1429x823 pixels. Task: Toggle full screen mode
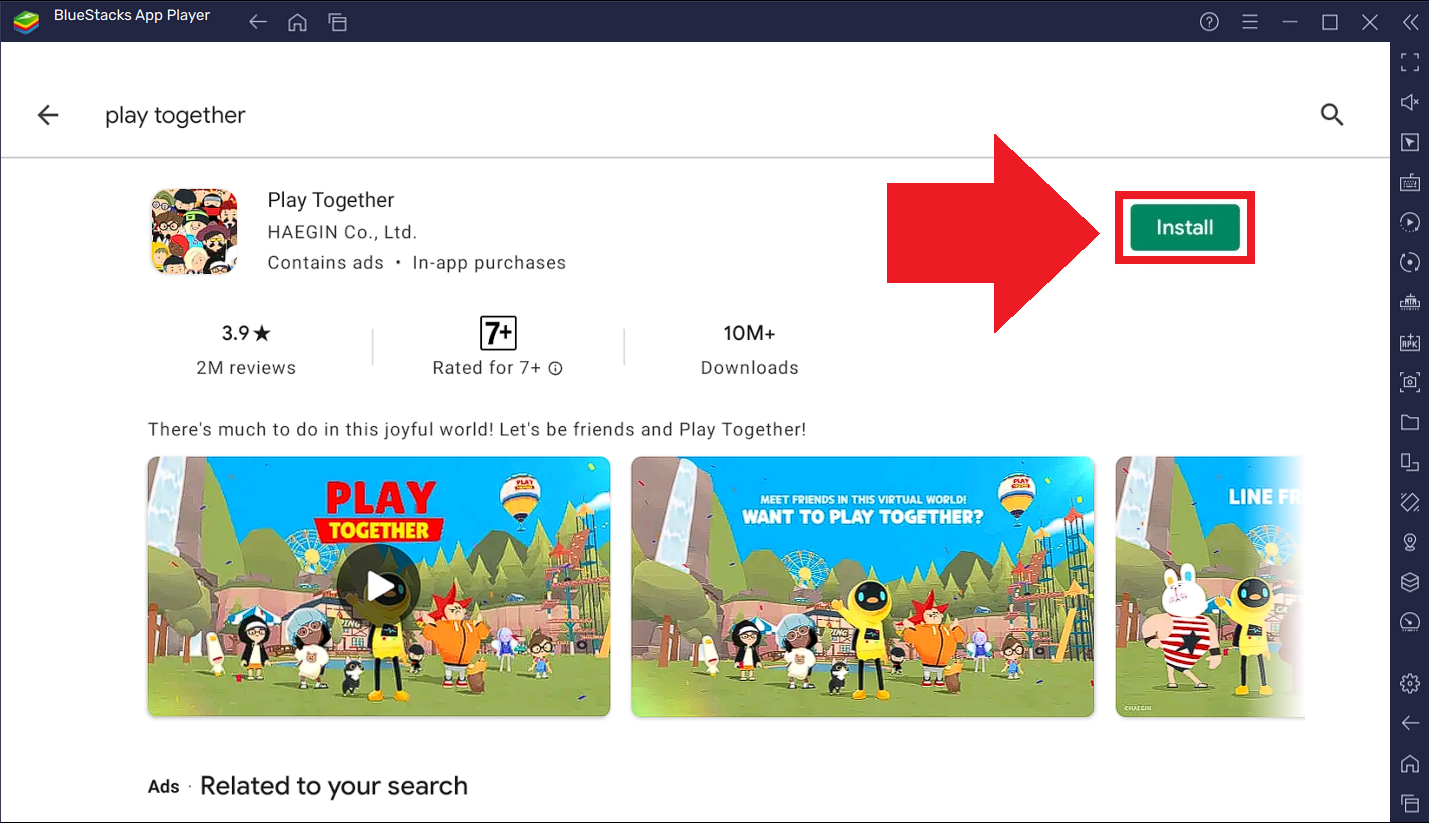click(1410, 62)
